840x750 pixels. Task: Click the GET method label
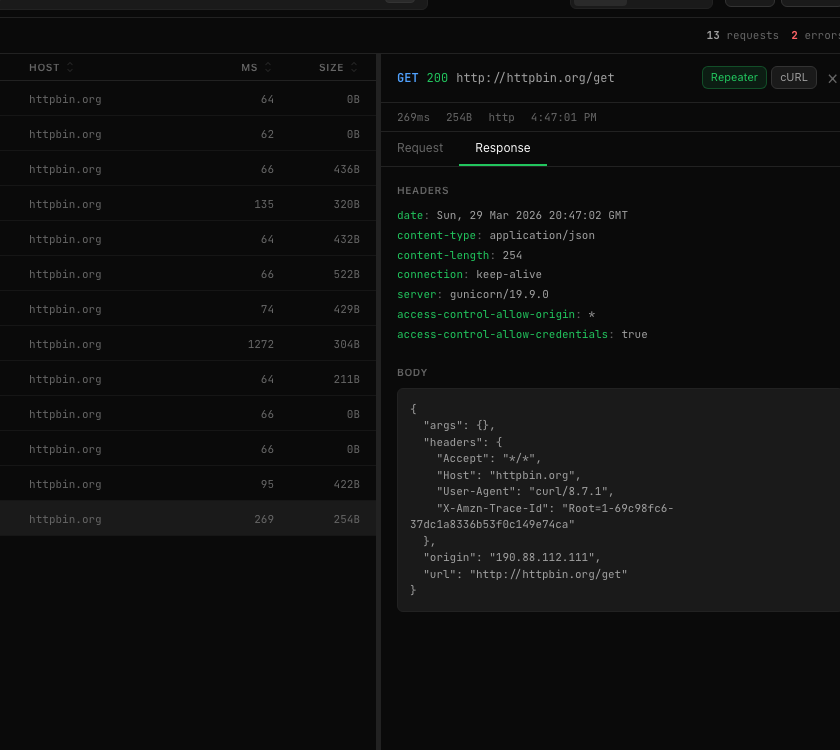[x=407, y=78]
